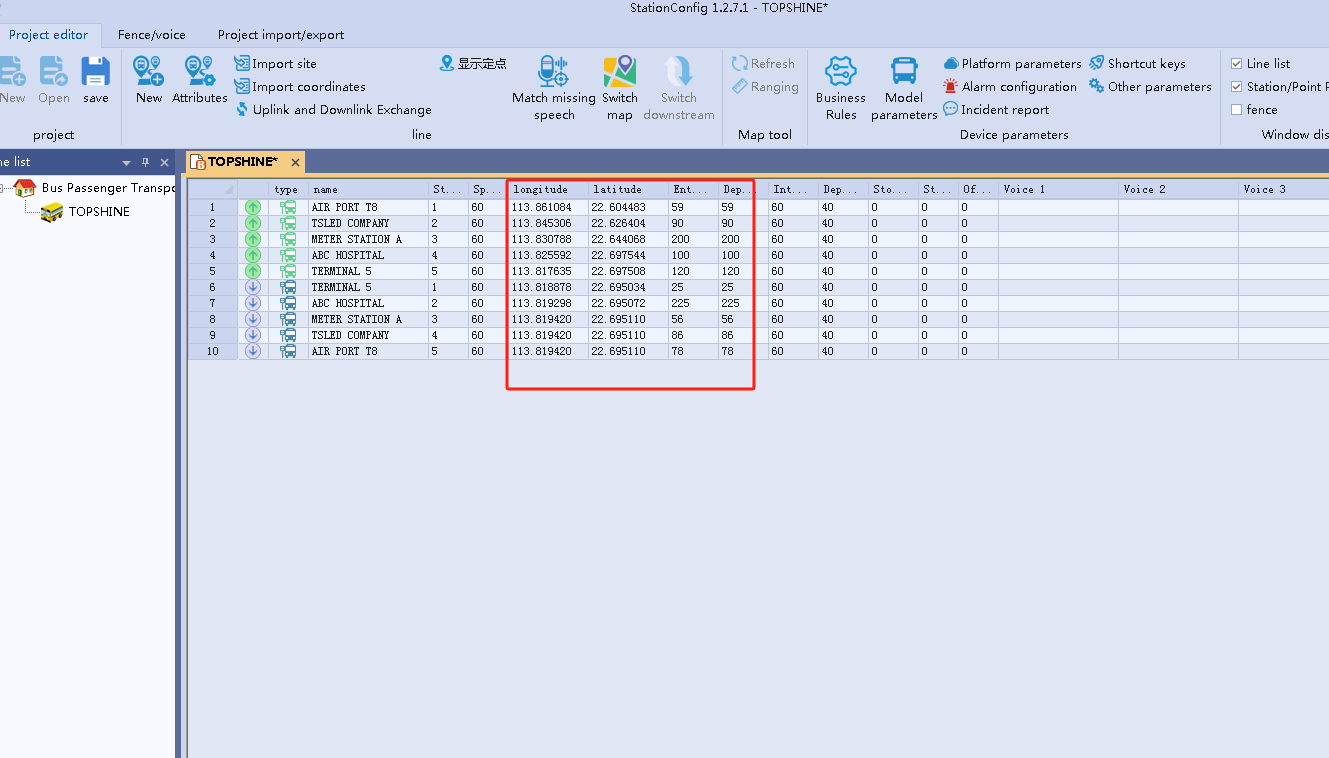The width and height of the screenshot is (1329, 758).
Task: Open the line list panel dropdown arrow
Action: click(127, 163)
